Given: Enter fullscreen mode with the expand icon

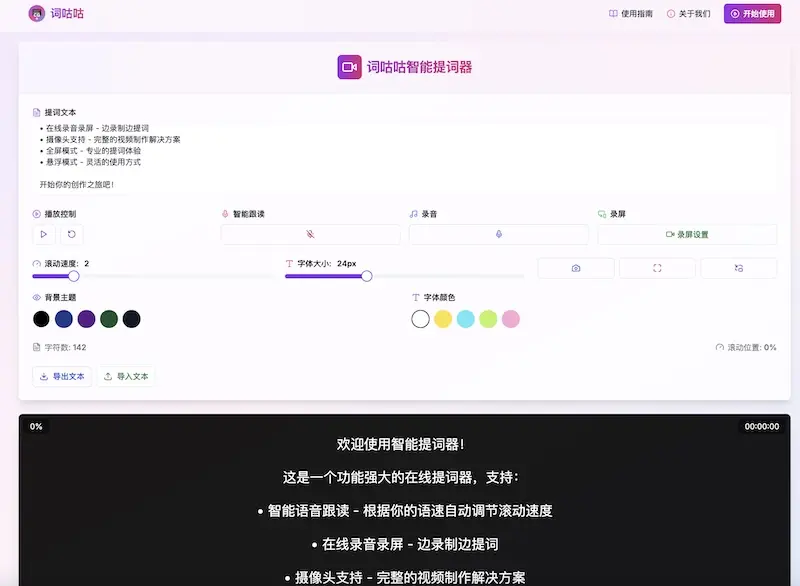Looking at the screenshot, I should (657, 268).
